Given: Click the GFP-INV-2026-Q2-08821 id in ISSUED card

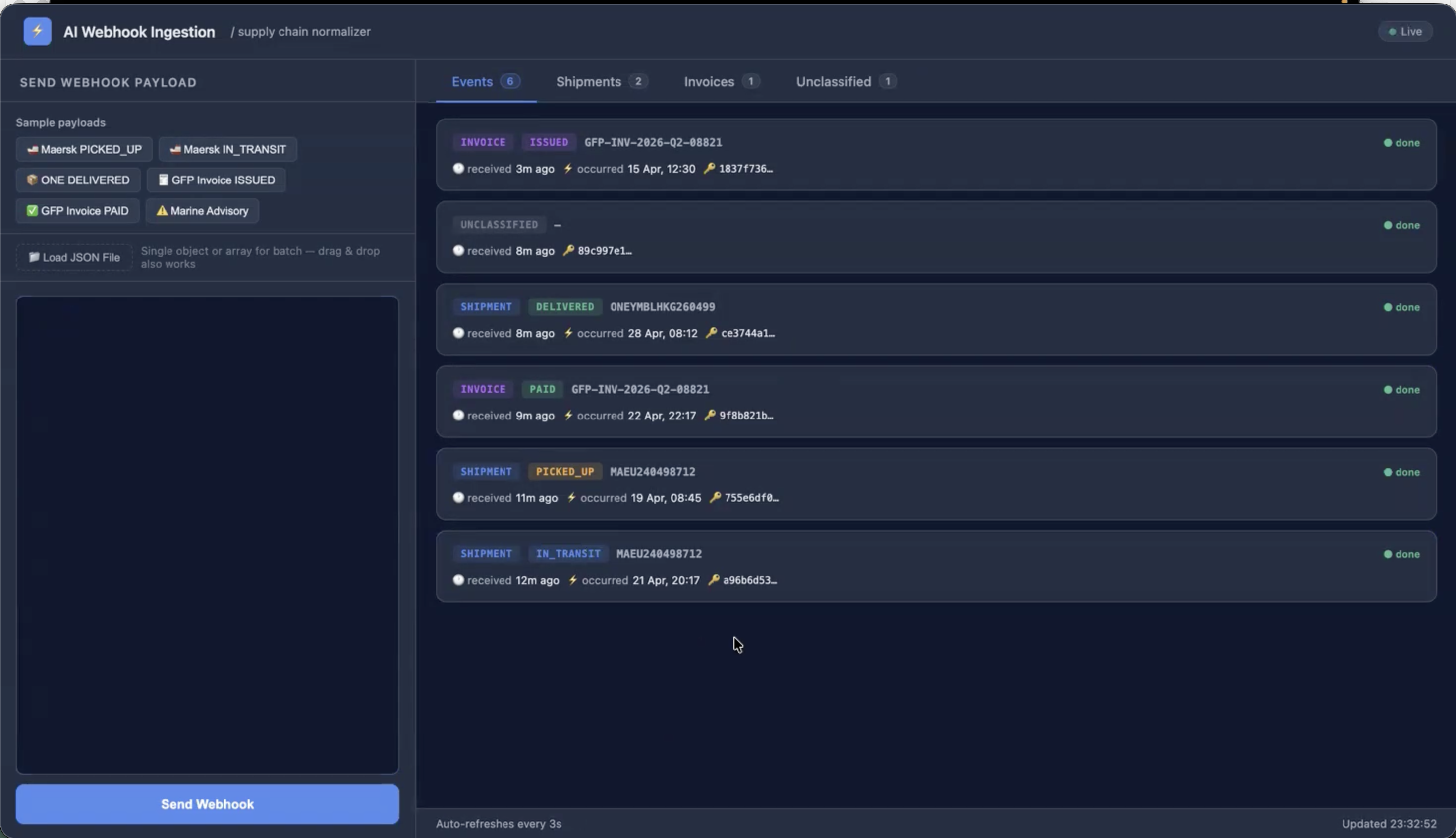Looking at the screenshot, I should [x=653, y=142].
